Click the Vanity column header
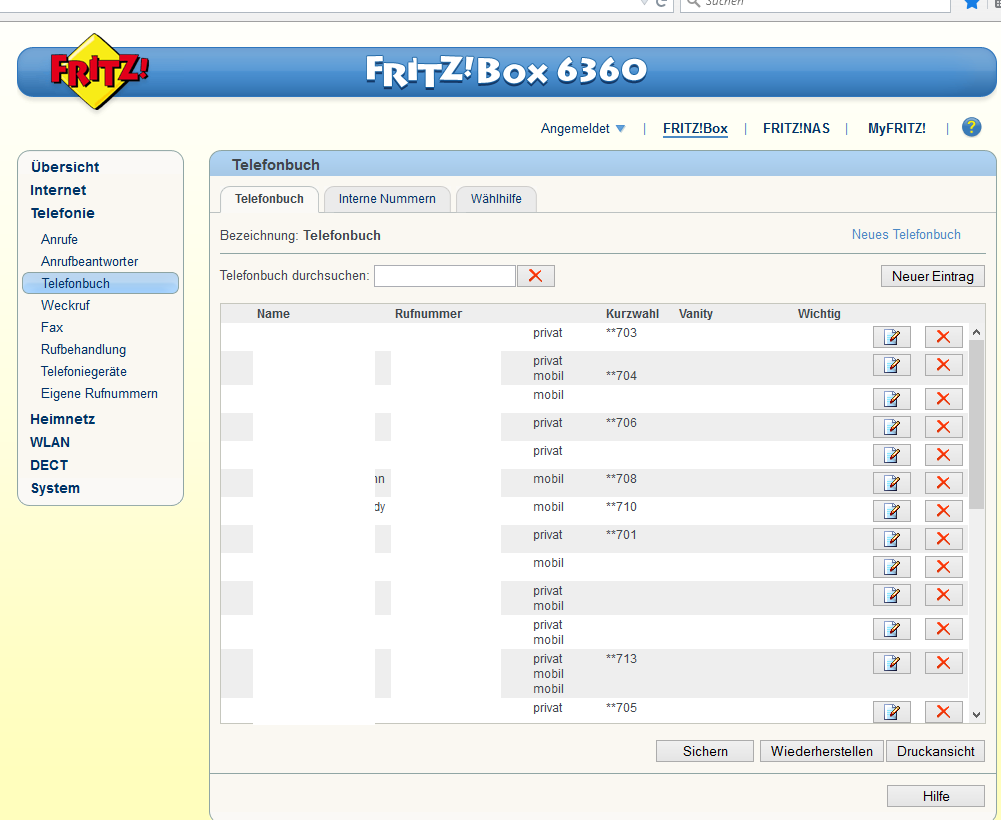 (696, 314)
